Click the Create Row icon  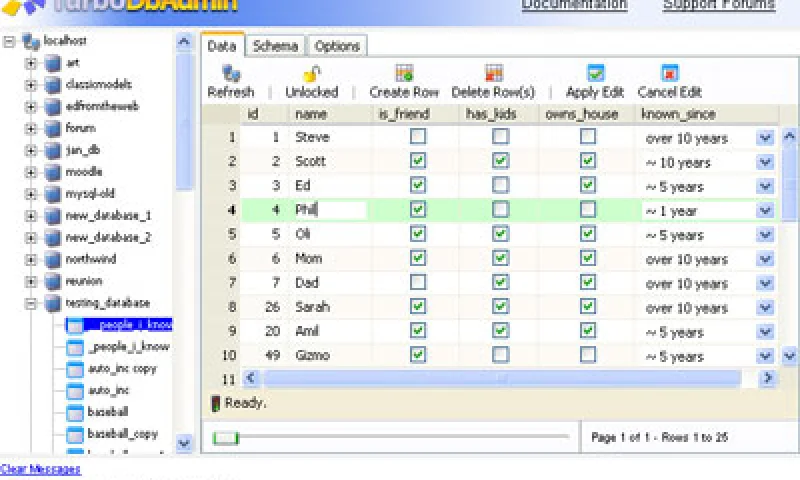tap(404, 73)
